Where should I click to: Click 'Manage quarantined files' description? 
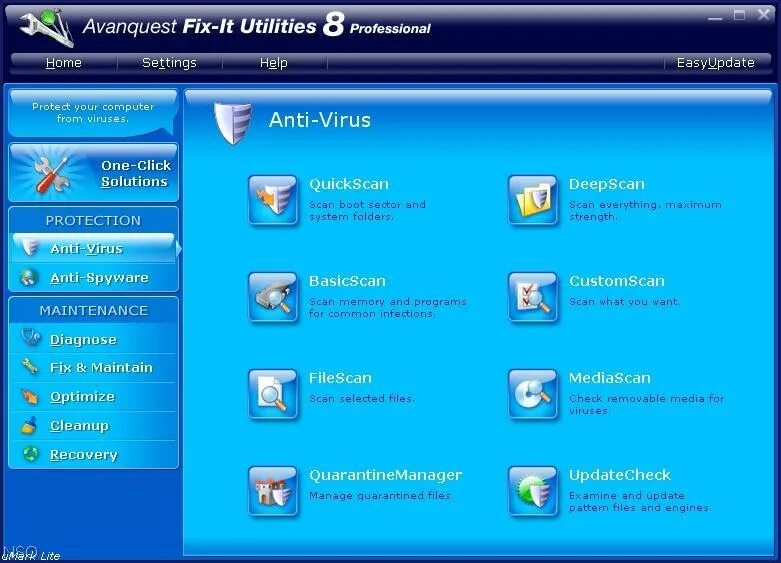381,496
